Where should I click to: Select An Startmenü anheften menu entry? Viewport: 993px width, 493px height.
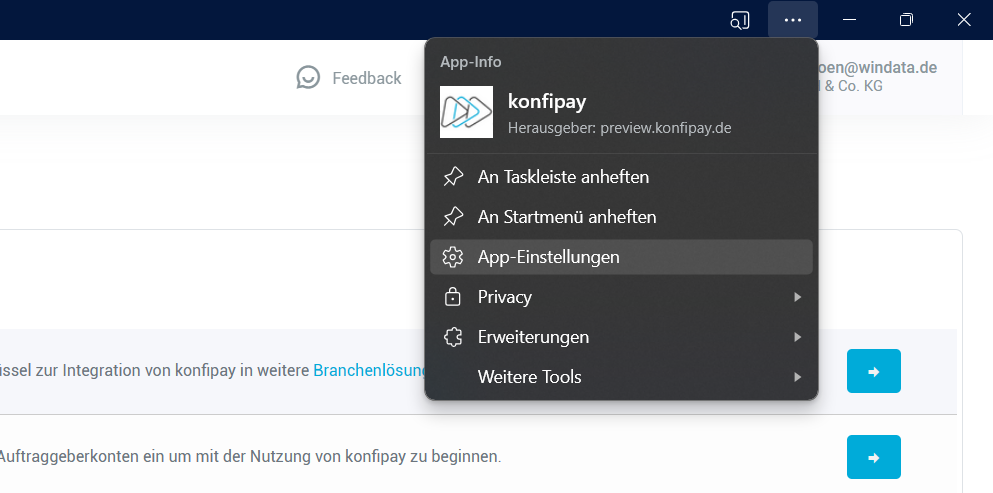[567, 217]
